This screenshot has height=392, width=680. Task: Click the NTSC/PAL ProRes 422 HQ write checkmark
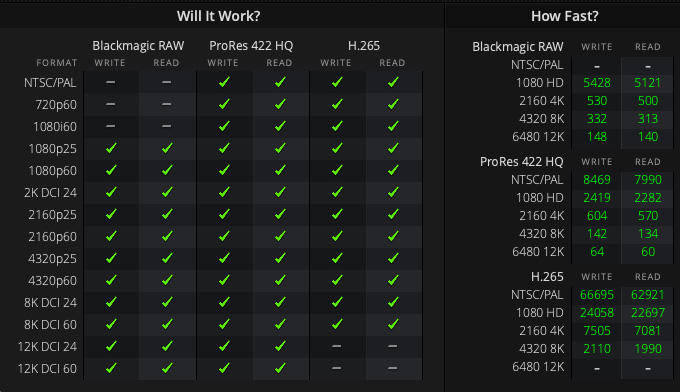[x=224, y=82]
